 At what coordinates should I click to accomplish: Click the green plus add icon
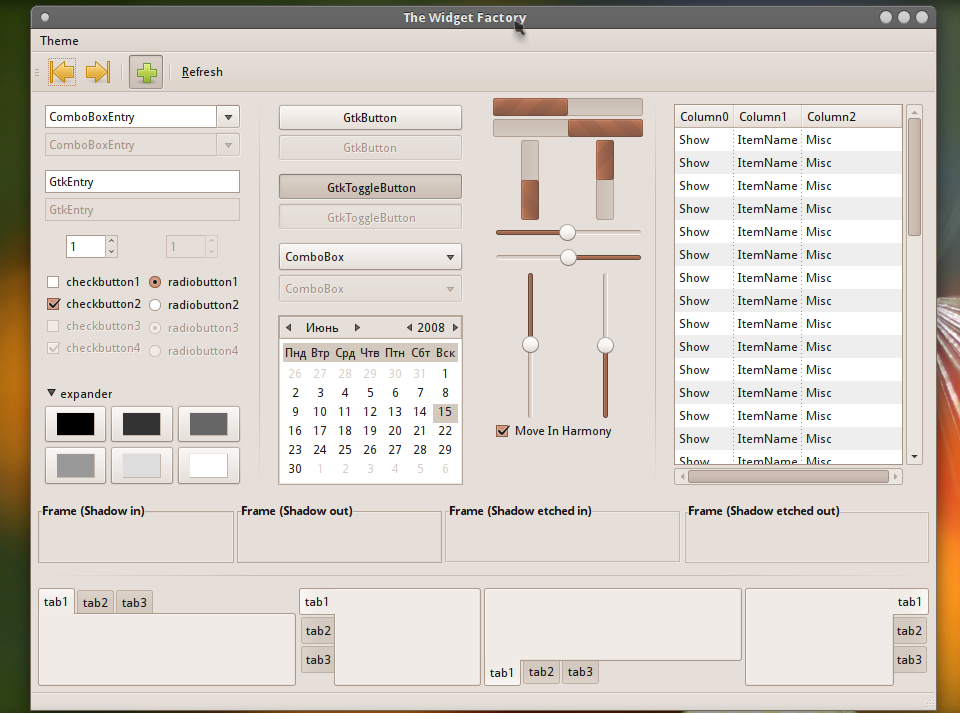click(146, 73)
